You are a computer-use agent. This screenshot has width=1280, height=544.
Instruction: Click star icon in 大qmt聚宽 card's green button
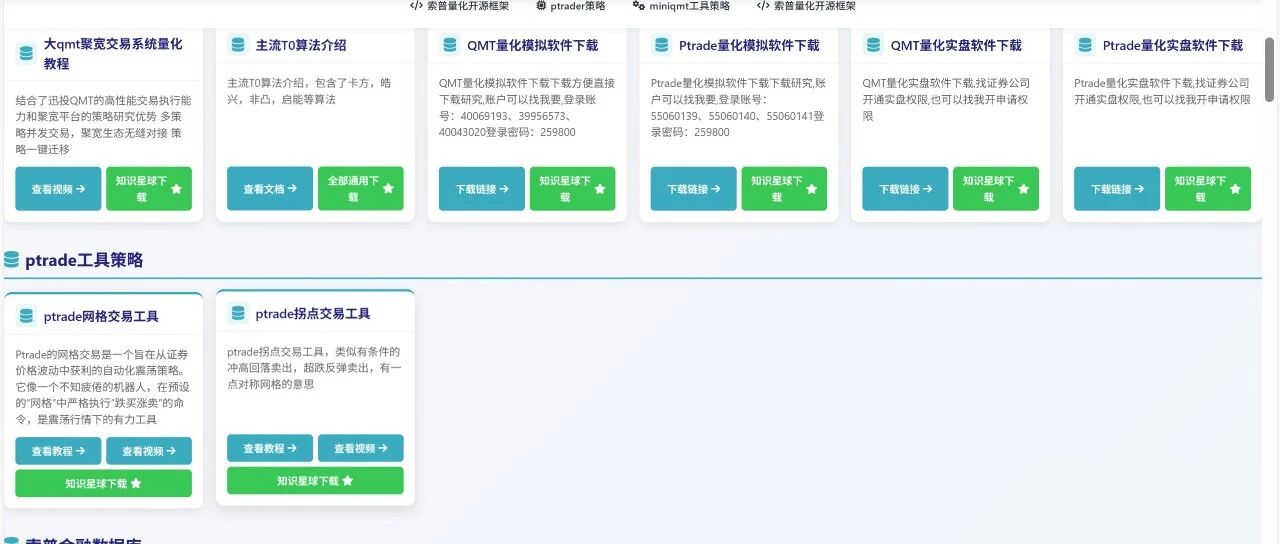[x=176, y=188]
